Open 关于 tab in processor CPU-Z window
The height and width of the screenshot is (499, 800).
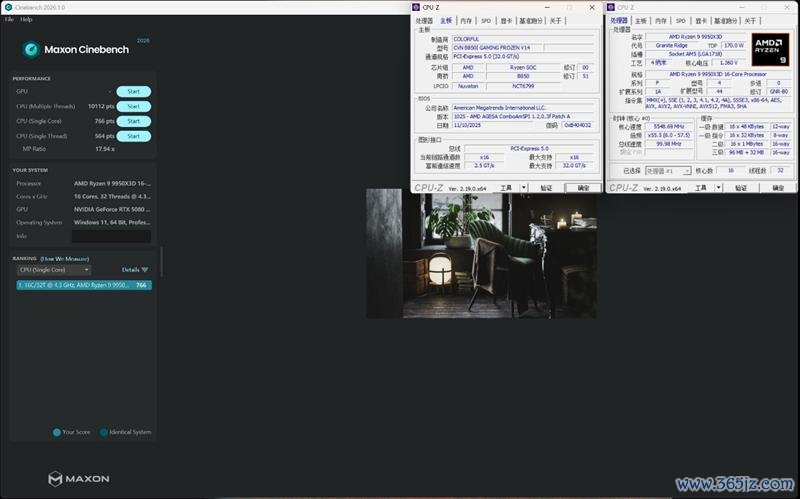point(750,21)
